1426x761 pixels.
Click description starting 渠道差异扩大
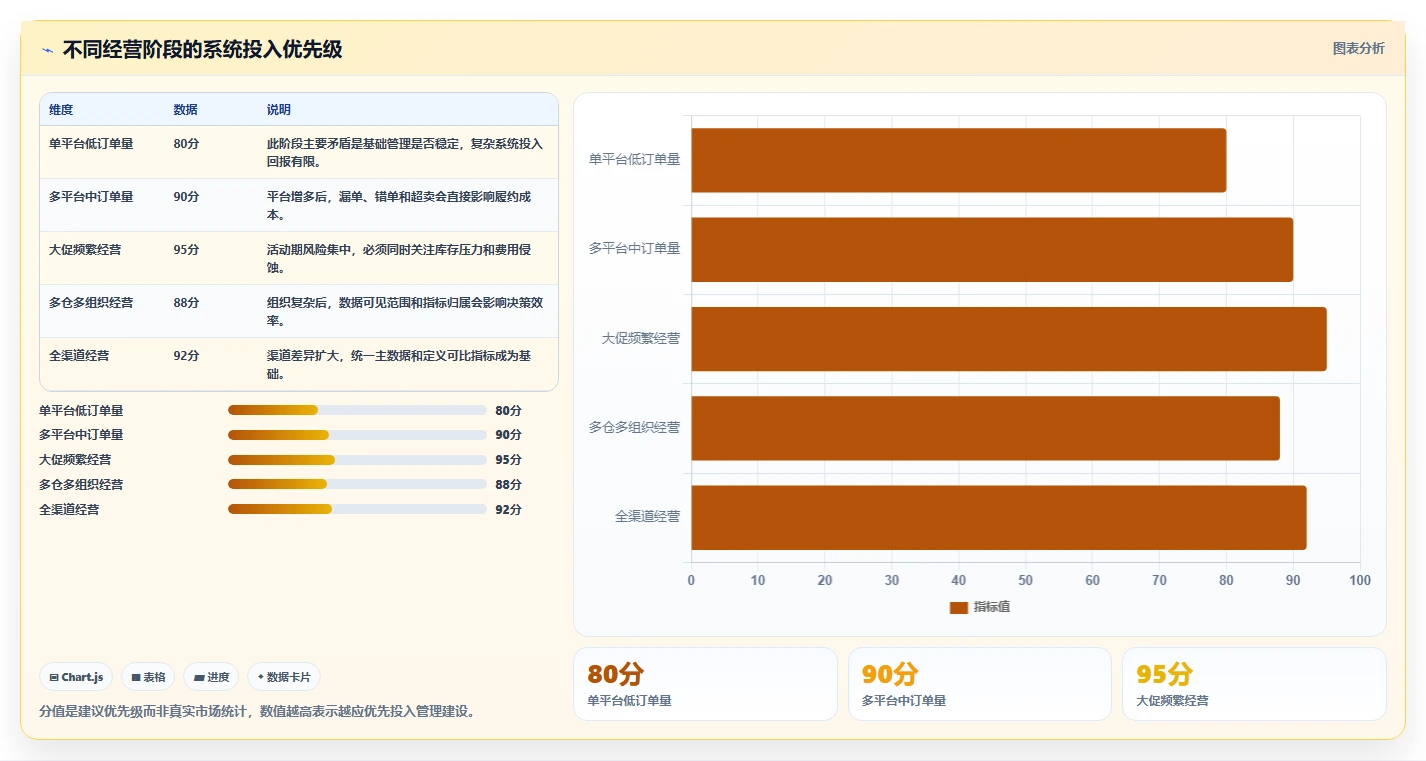point(399,365)
